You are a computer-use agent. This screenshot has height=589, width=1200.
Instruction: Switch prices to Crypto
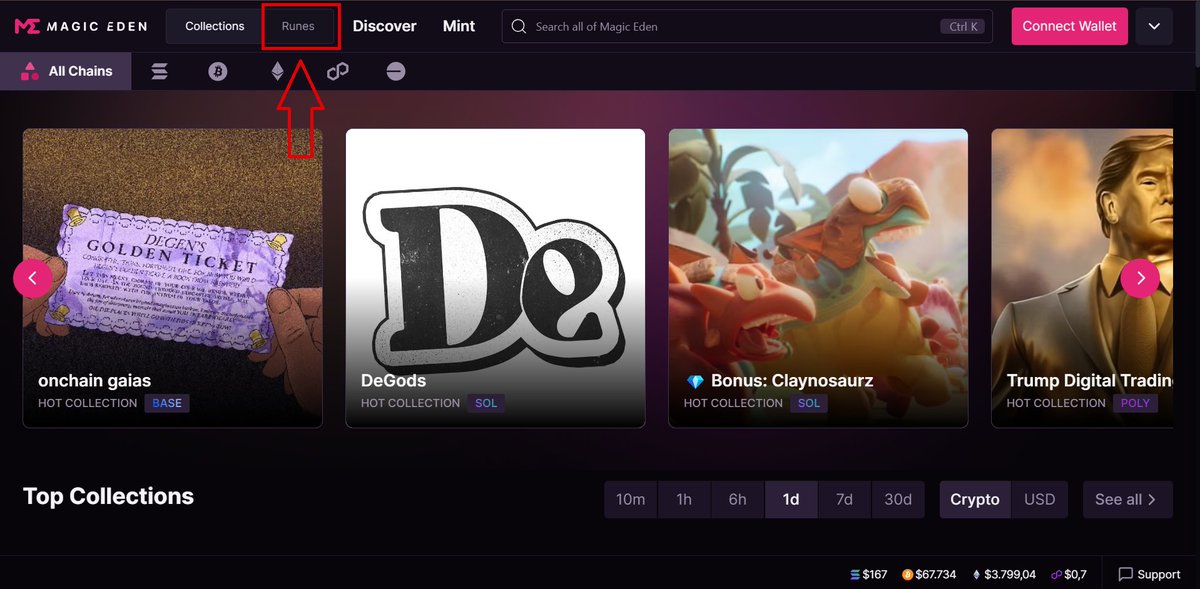point(975,499)
